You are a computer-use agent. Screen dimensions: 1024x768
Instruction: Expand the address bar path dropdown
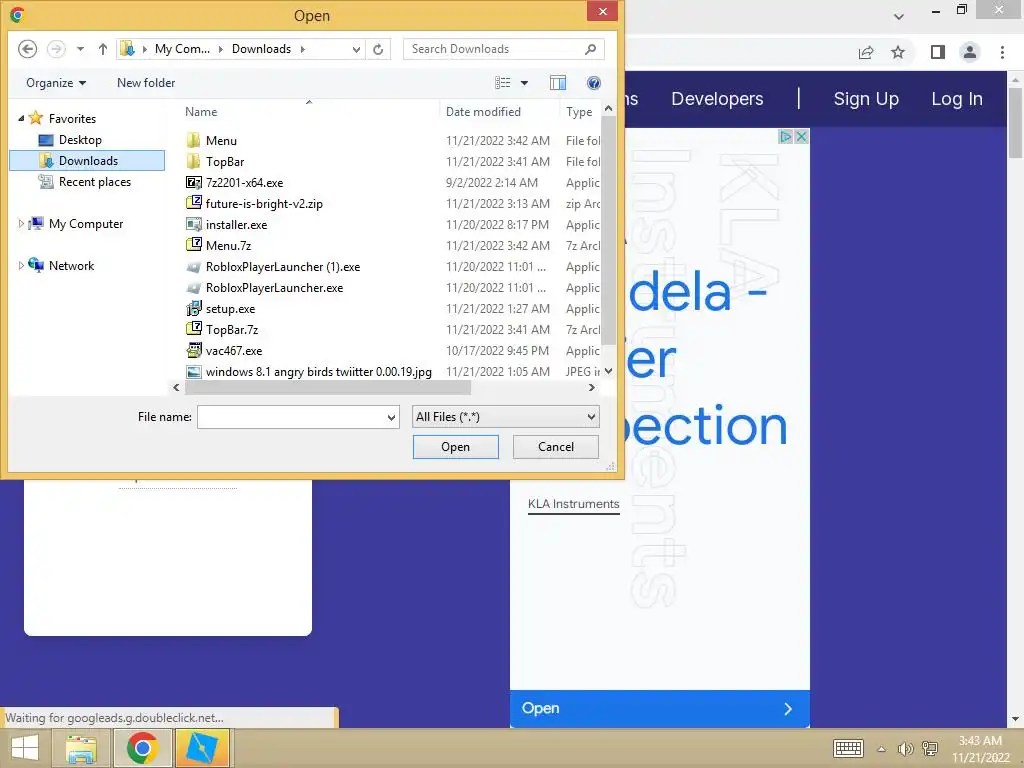click(x=356, y=49)
